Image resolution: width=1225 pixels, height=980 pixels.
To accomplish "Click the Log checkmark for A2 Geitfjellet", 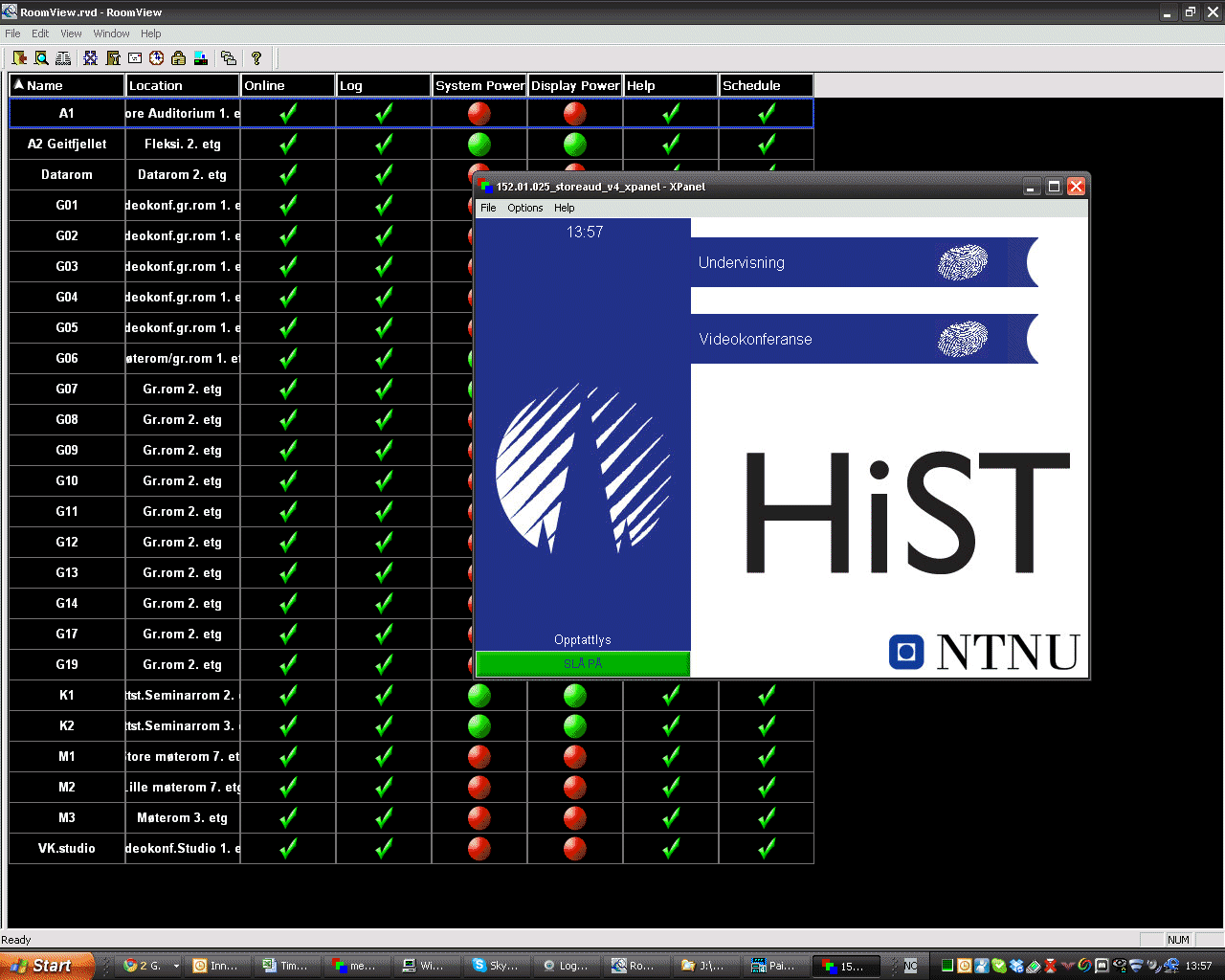I will (x=384, y=144).
